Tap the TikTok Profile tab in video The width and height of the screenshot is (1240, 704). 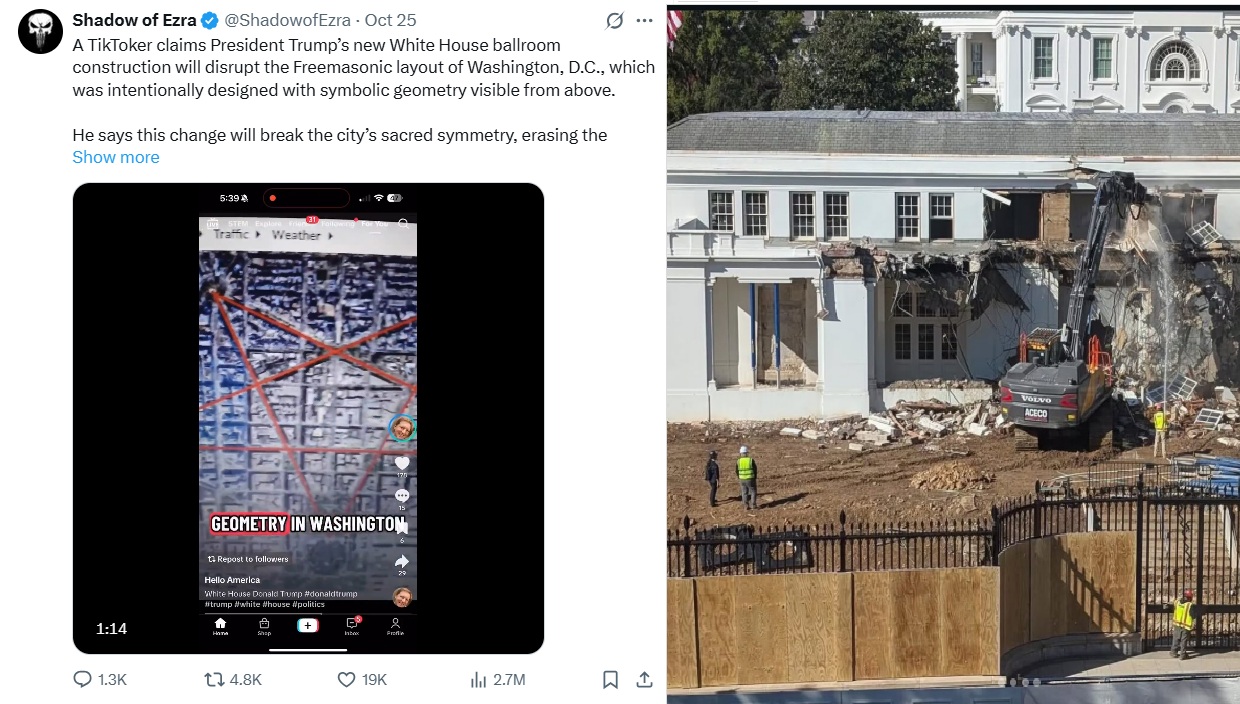point(396,626)
